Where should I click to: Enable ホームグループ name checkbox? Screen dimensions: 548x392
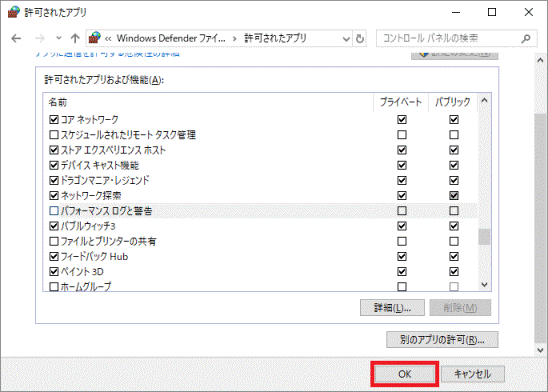point(54,287)
